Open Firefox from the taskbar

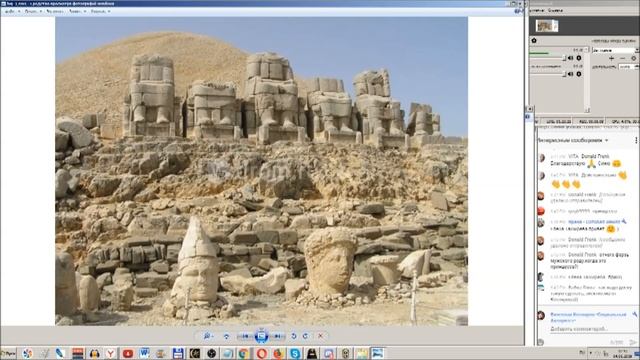(278, 353)
